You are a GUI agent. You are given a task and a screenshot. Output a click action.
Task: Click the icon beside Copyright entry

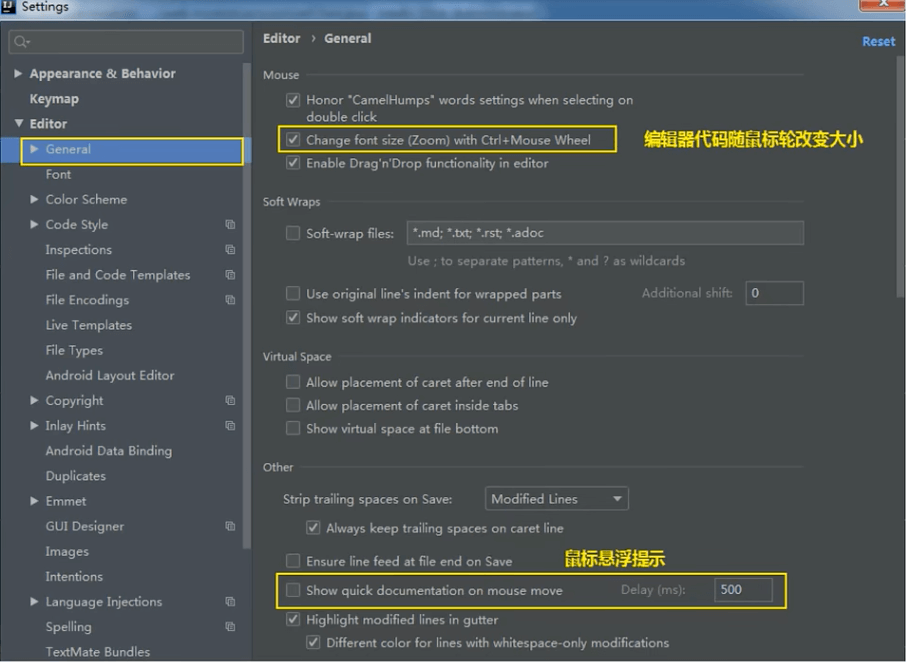coord(230,401)
